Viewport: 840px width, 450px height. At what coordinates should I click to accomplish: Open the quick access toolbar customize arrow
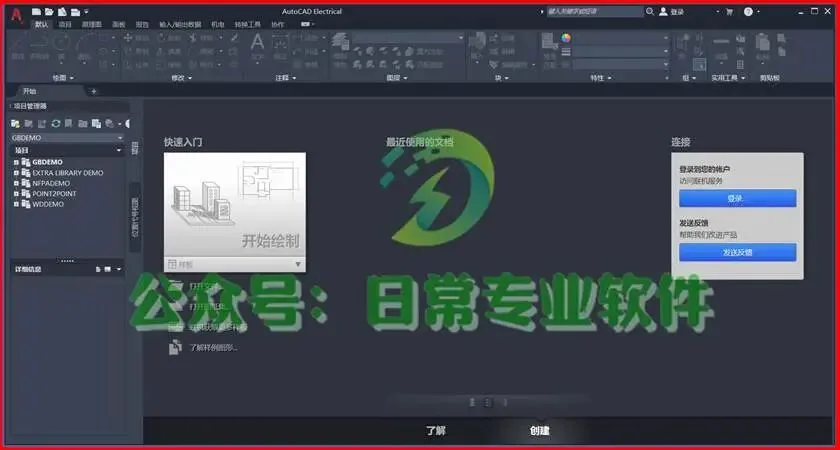tap(87, 11)
